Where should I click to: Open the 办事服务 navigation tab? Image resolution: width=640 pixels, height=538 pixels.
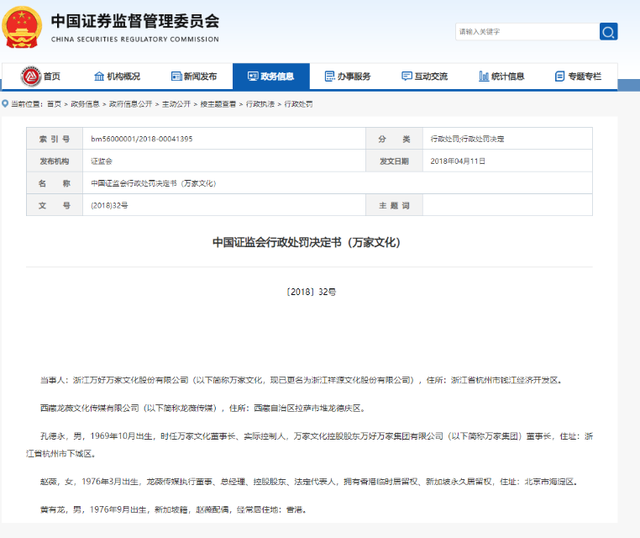coord(348,76)
